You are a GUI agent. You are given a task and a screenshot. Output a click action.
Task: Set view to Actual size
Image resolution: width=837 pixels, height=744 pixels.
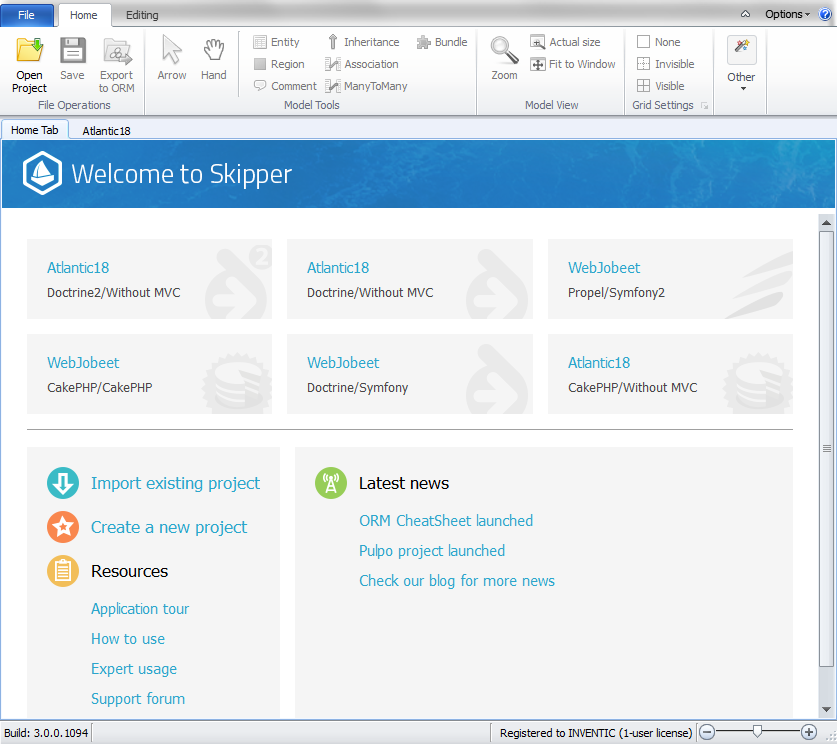[x=565, y=42]
